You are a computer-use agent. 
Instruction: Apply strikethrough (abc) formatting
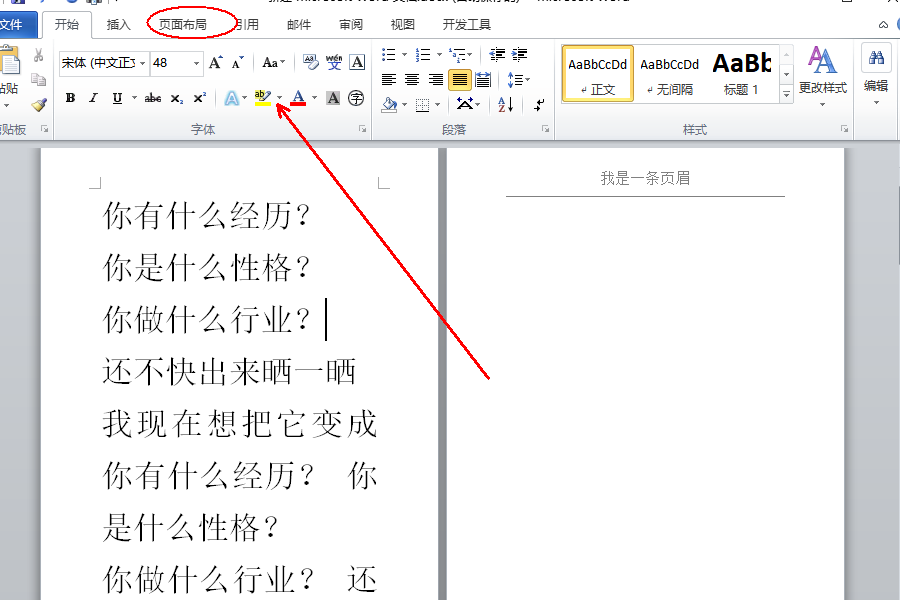tap(153, 98)
